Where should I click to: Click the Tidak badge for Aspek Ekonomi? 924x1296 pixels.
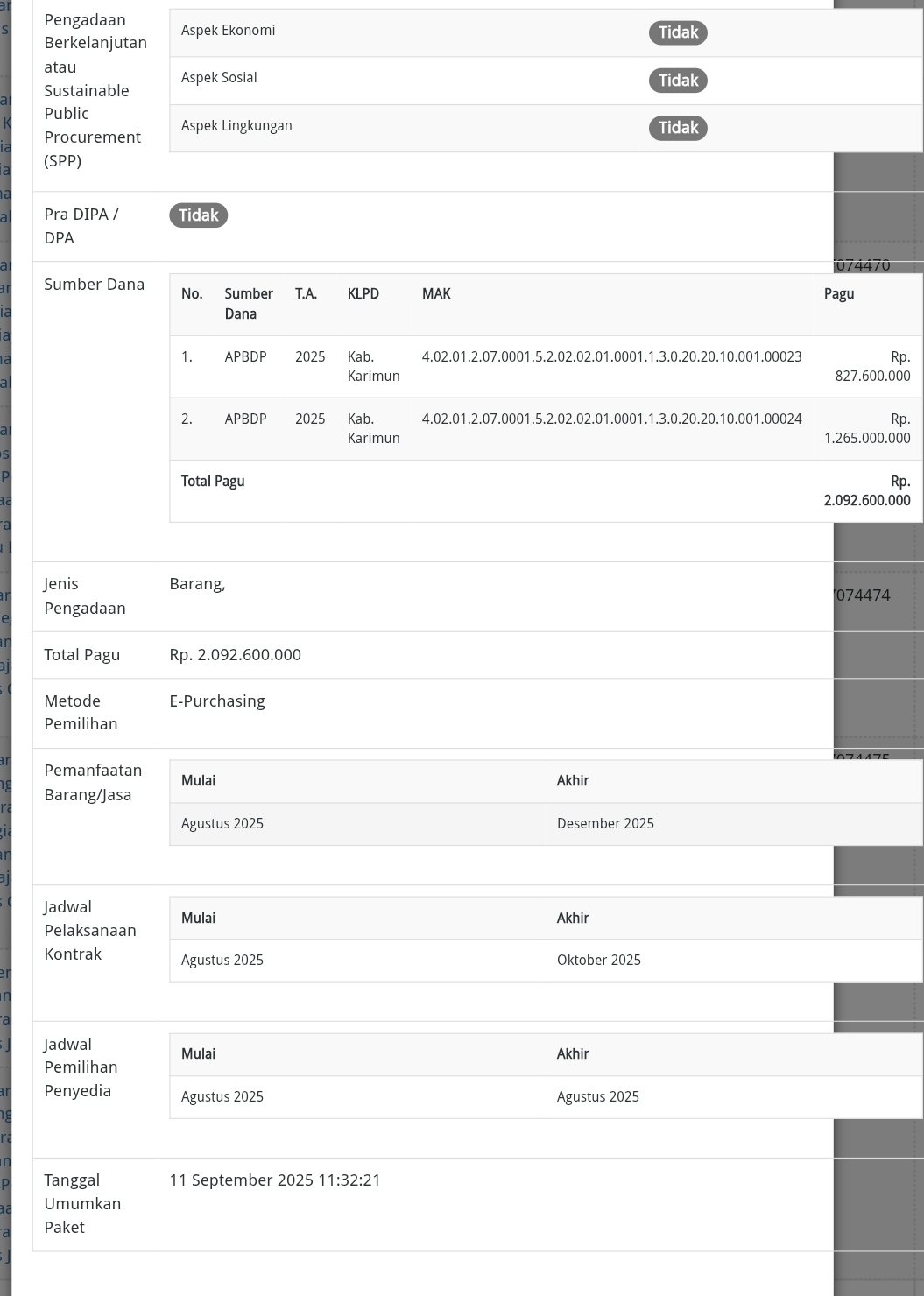[x=677, y=32]
